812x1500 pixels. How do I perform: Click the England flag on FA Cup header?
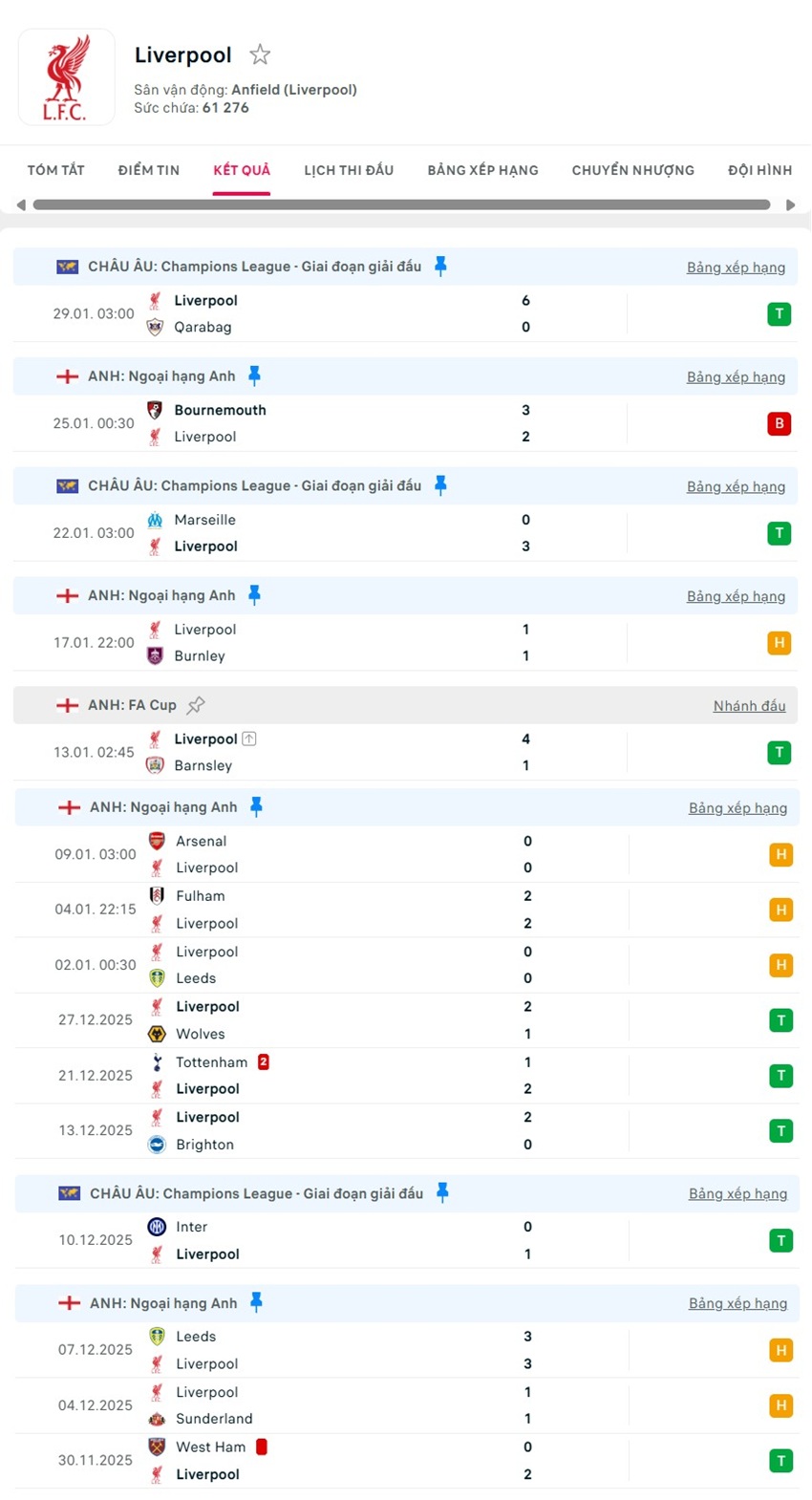point(67,704)
